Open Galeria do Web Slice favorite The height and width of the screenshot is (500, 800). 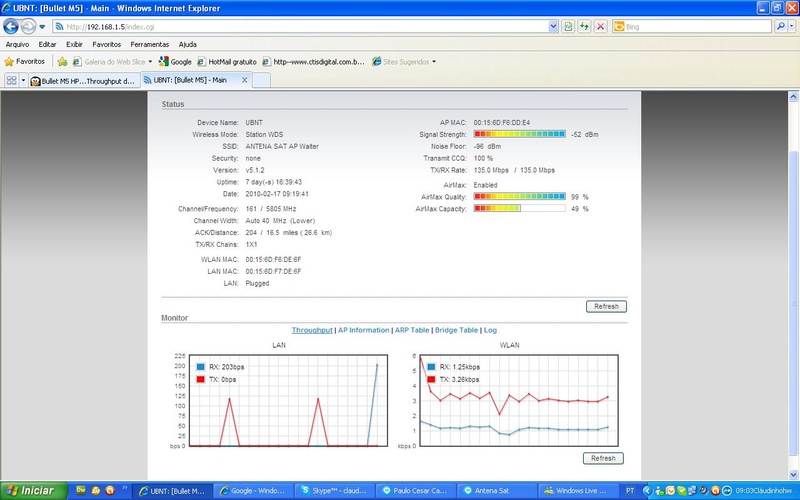click(109, 62)
